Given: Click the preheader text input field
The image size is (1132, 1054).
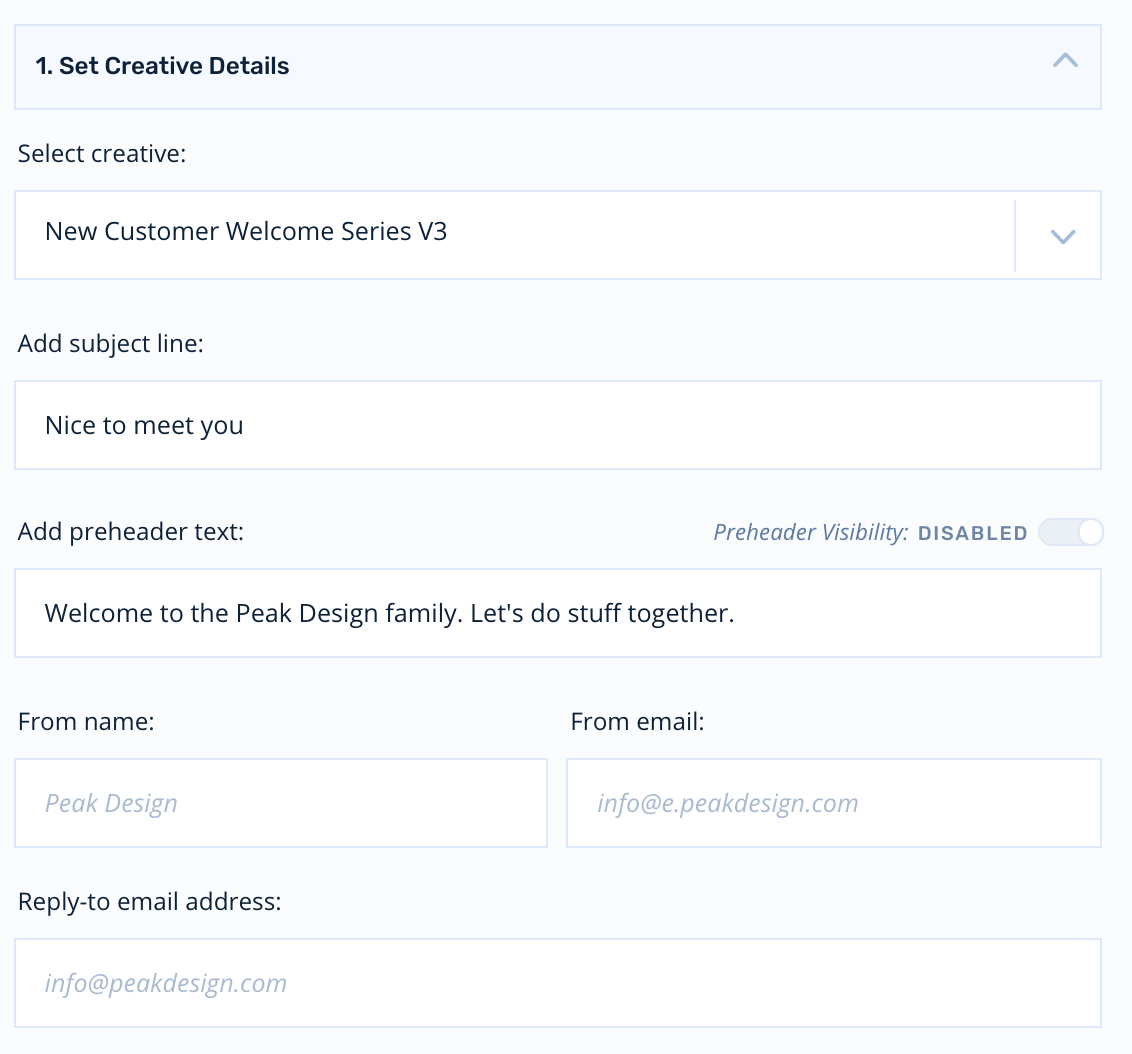Looking at the screenshot, I should [x=558, y=613].
